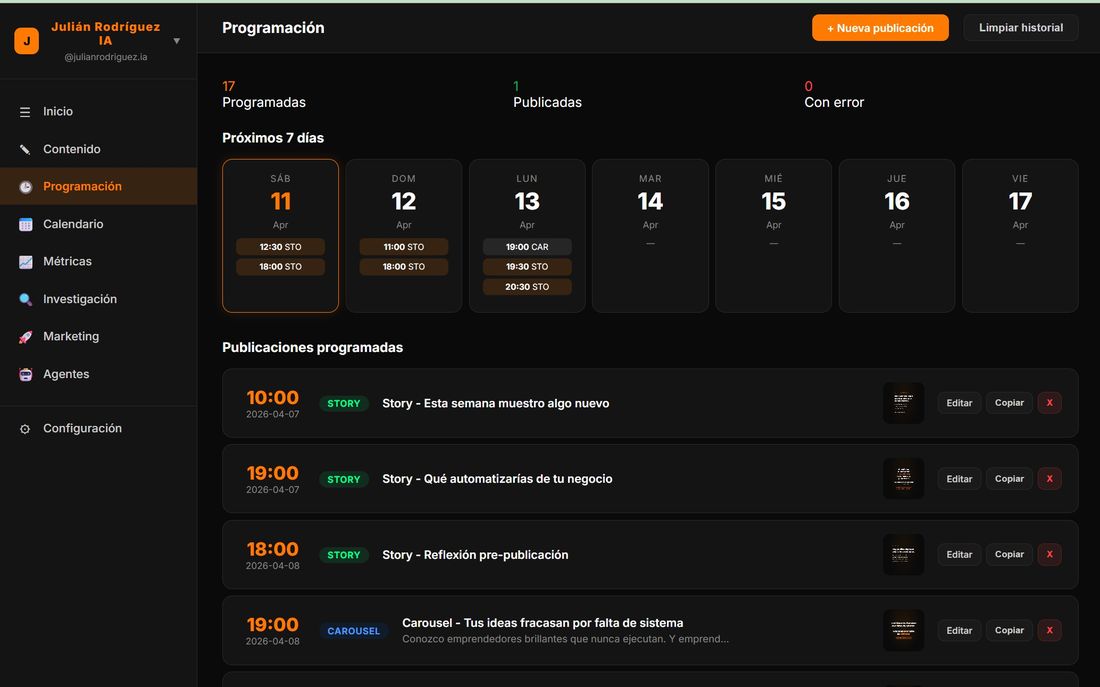
Task: Click the Programación clock icon
Action: pos(25,187)
